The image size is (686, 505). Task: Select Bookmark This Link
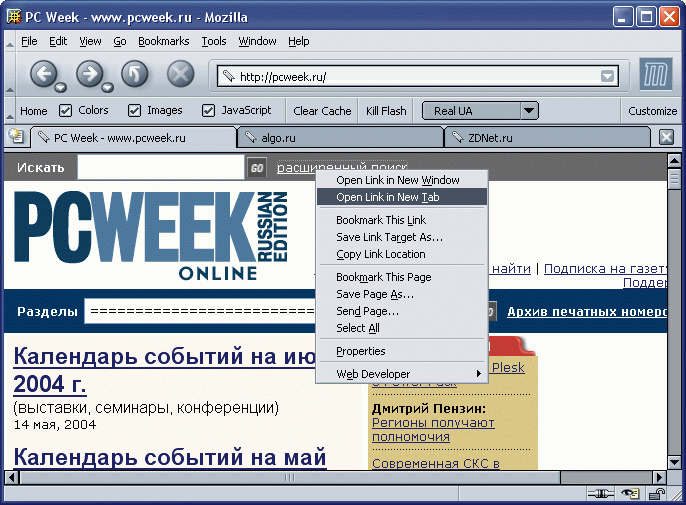tap(401, 220)
